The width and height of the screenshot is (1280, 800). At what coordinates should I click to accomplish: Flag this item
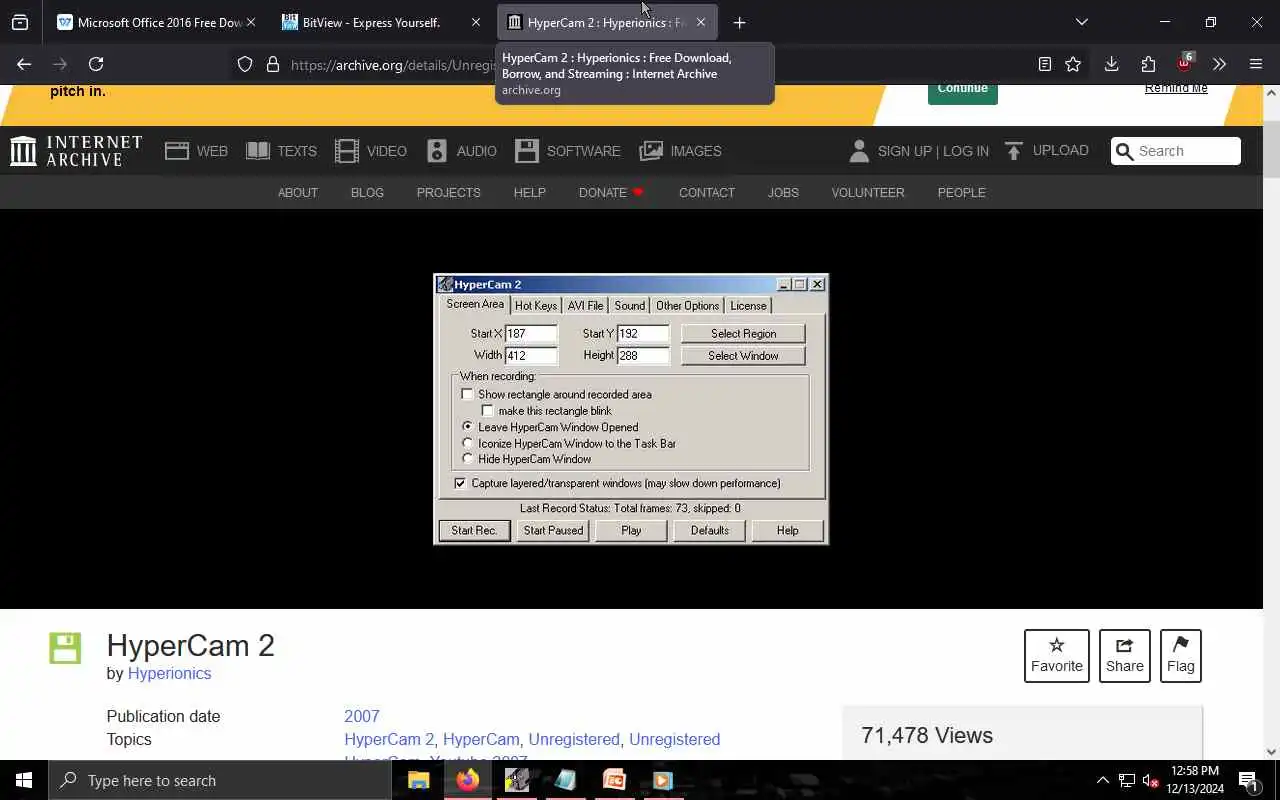[1181, 656]
